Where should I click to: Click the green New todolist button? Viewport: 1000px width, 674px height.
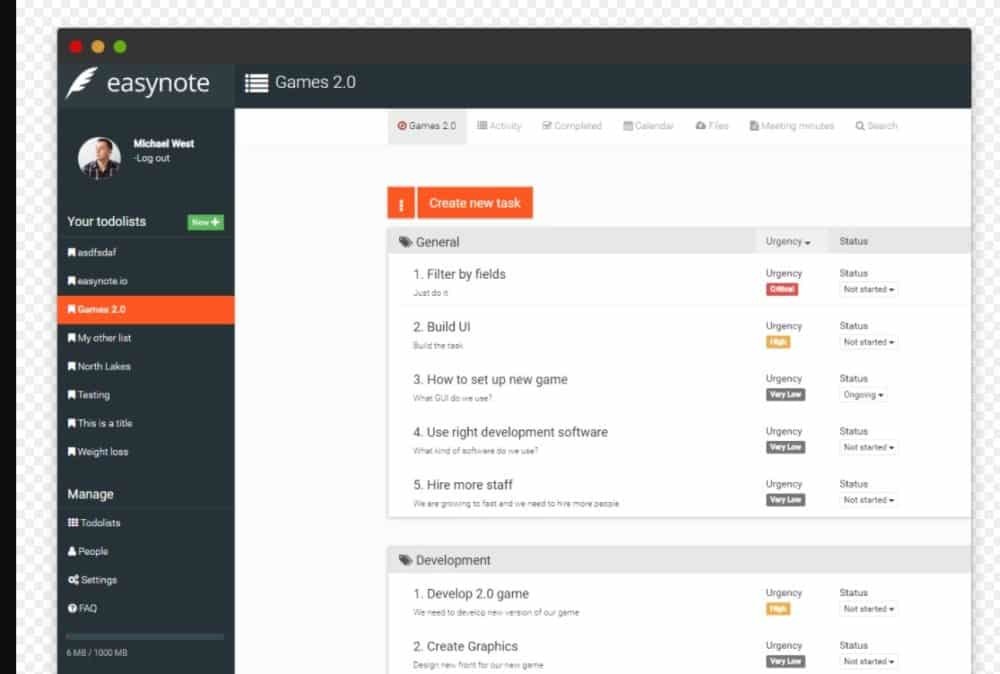point(206,222)
